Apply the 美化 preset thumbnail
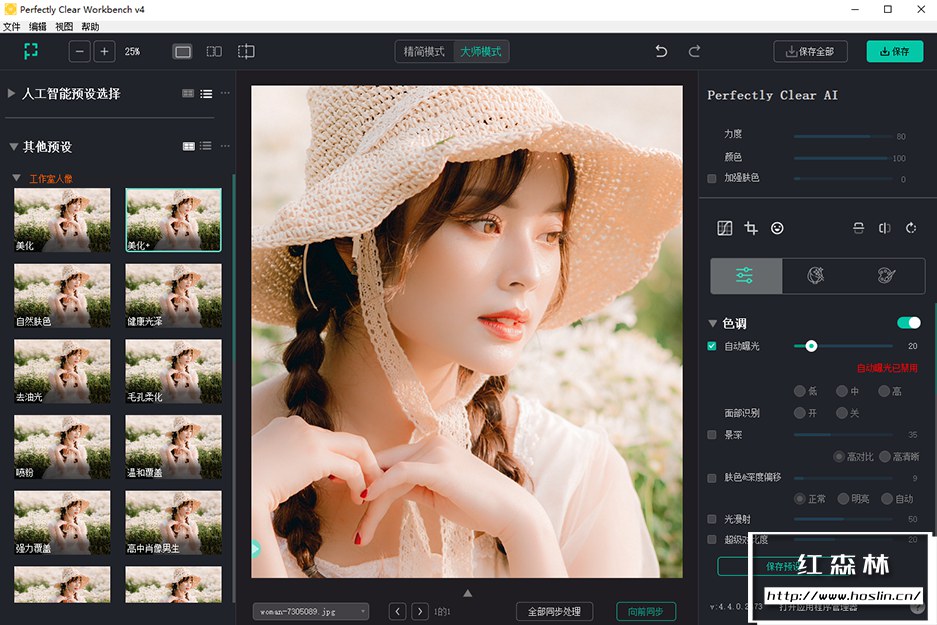The height and width of the screenshot is (625, 937). click(62, 220)
